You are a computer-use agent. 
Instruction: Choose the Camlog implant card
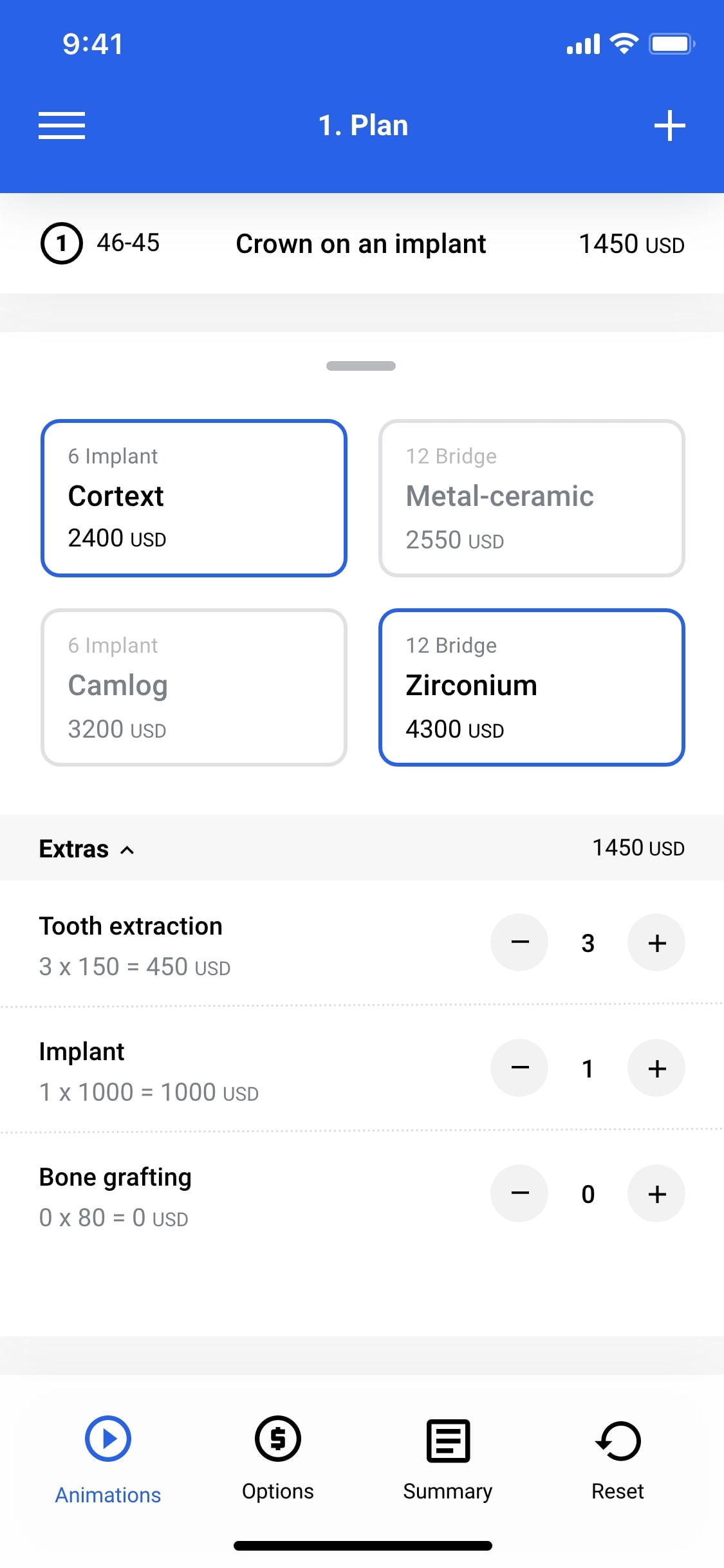point(194,687)
